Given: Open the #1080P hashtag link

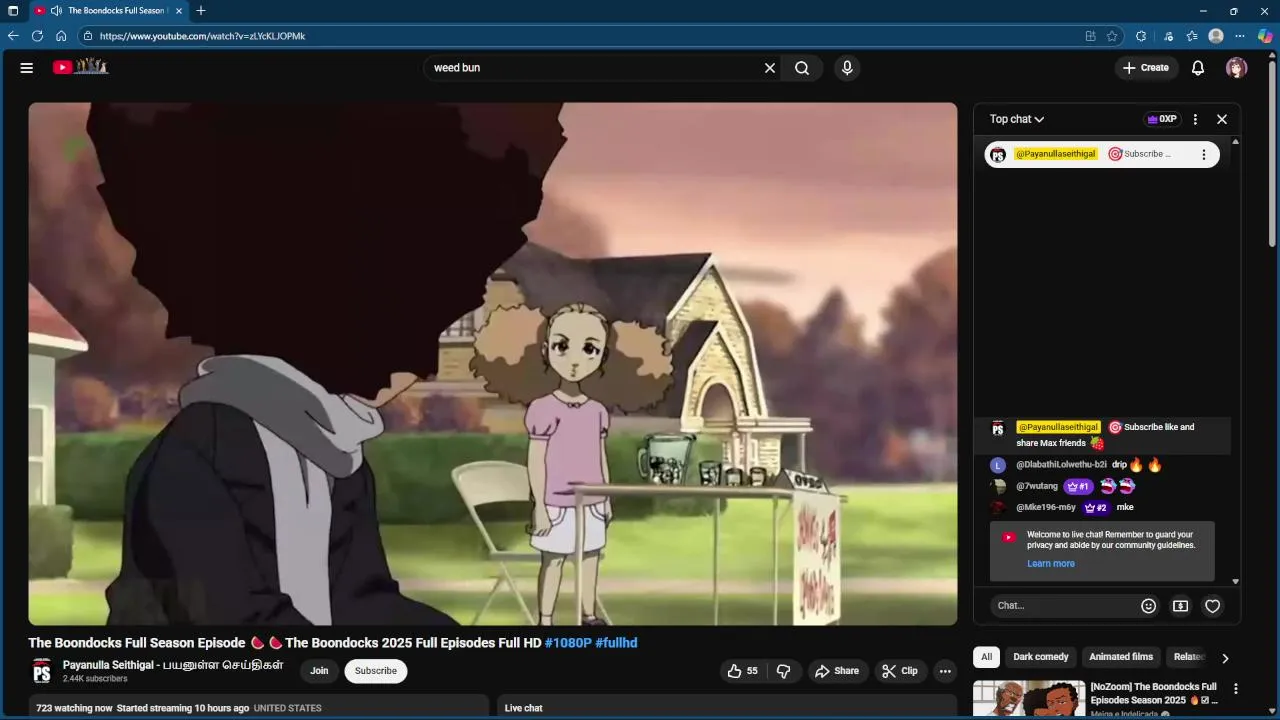Looking at the screenshot, I should [568, 643].
